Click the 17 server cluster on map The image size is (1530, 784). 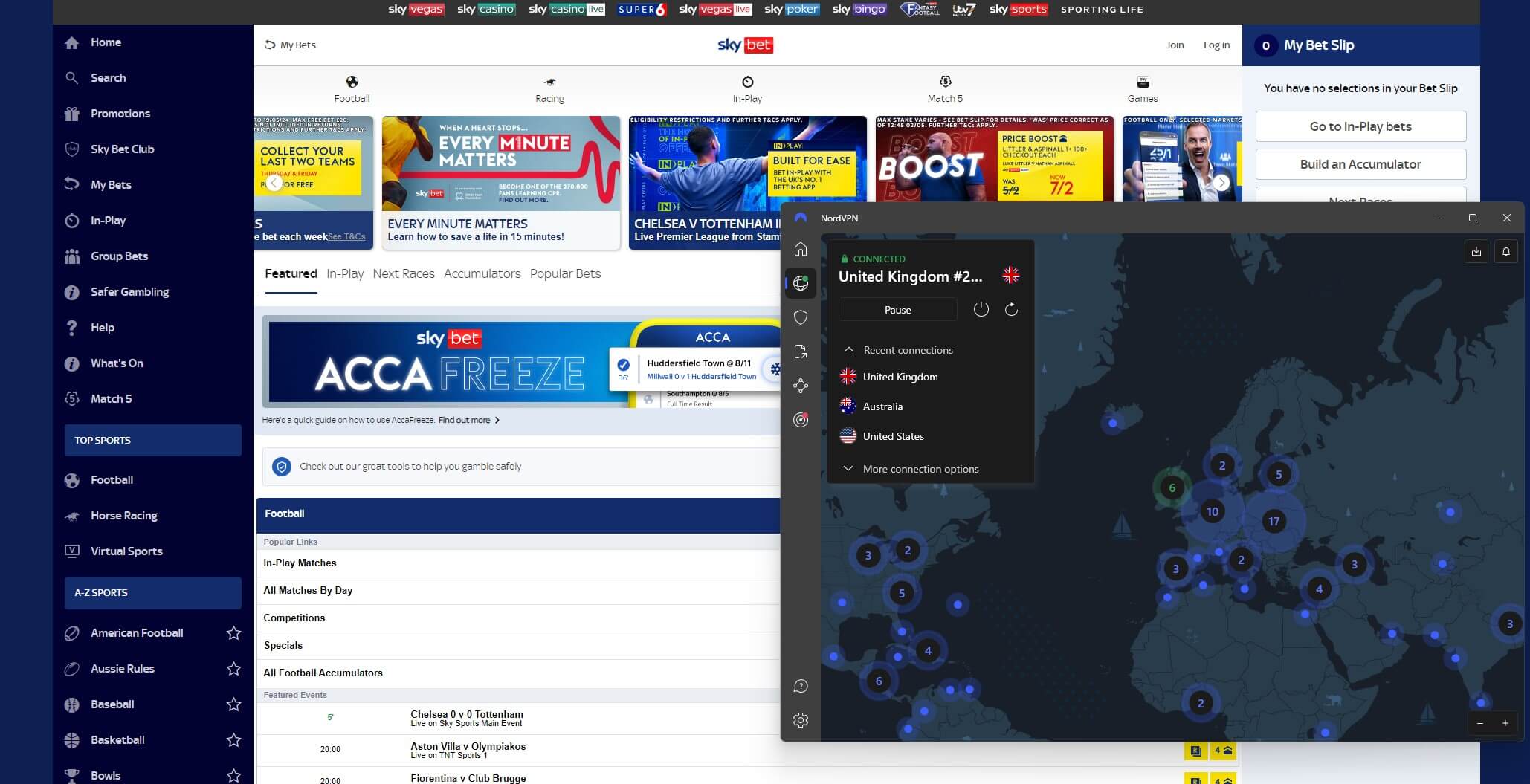(x=1274, y=521)
